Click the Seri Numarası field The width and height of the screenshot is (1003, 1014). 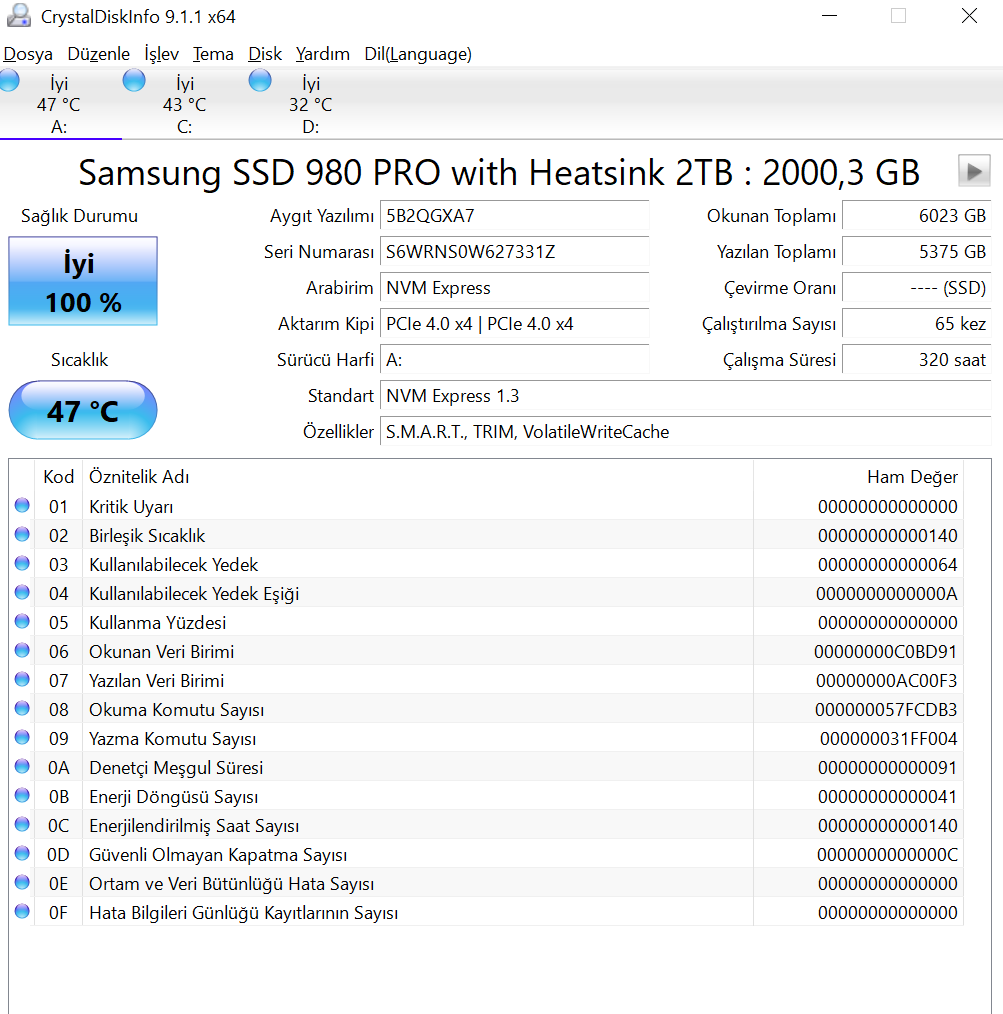click(515, 252)
